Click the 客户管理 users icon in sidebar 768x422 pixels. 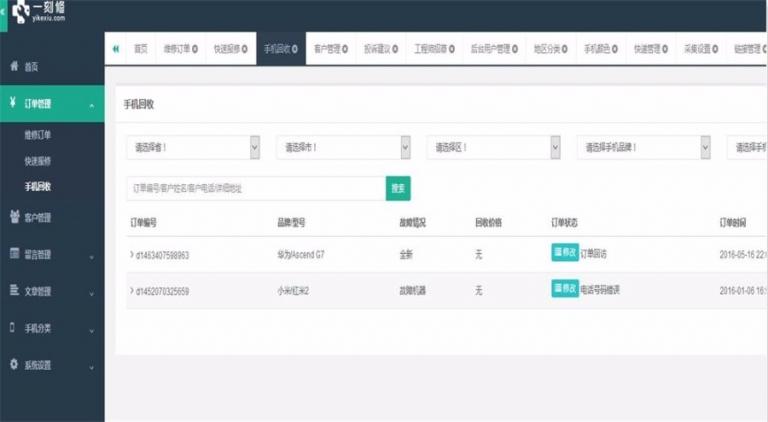point(14,216)
